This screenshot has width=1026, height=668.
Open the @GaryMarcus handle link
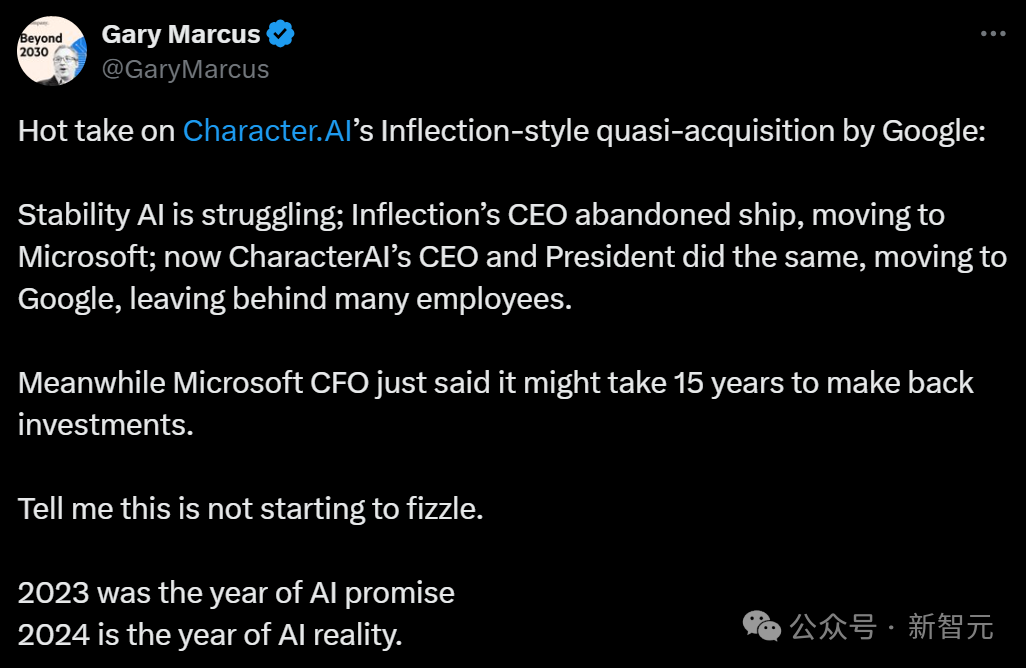click(x=185, y=68)
